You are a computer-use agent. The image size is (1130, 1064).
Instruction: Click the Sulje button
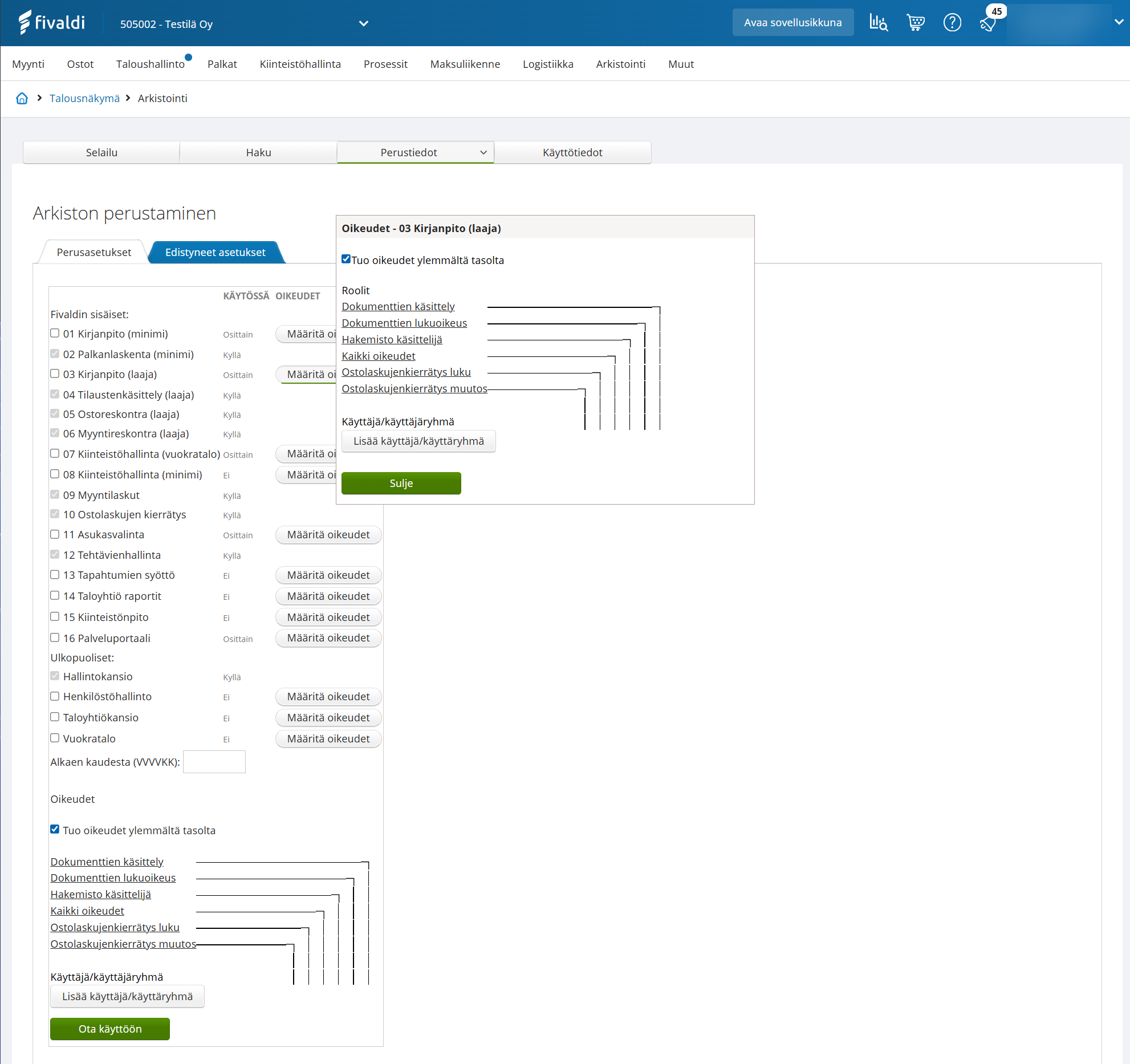[401, 483]
